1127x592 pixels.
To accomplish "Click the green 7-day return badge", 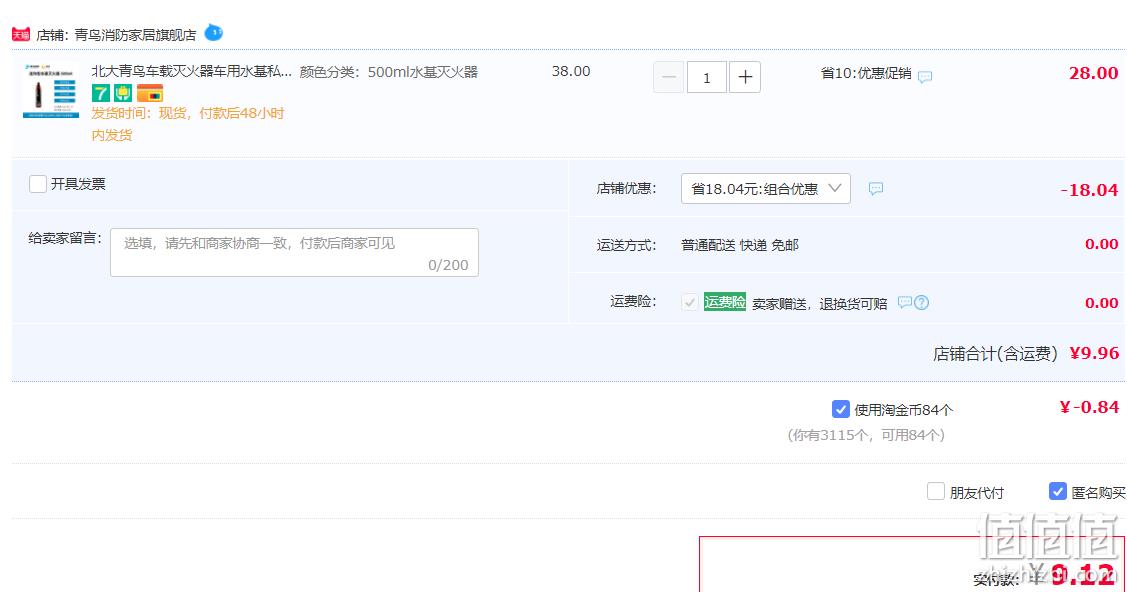I will [x=101, y=93].
